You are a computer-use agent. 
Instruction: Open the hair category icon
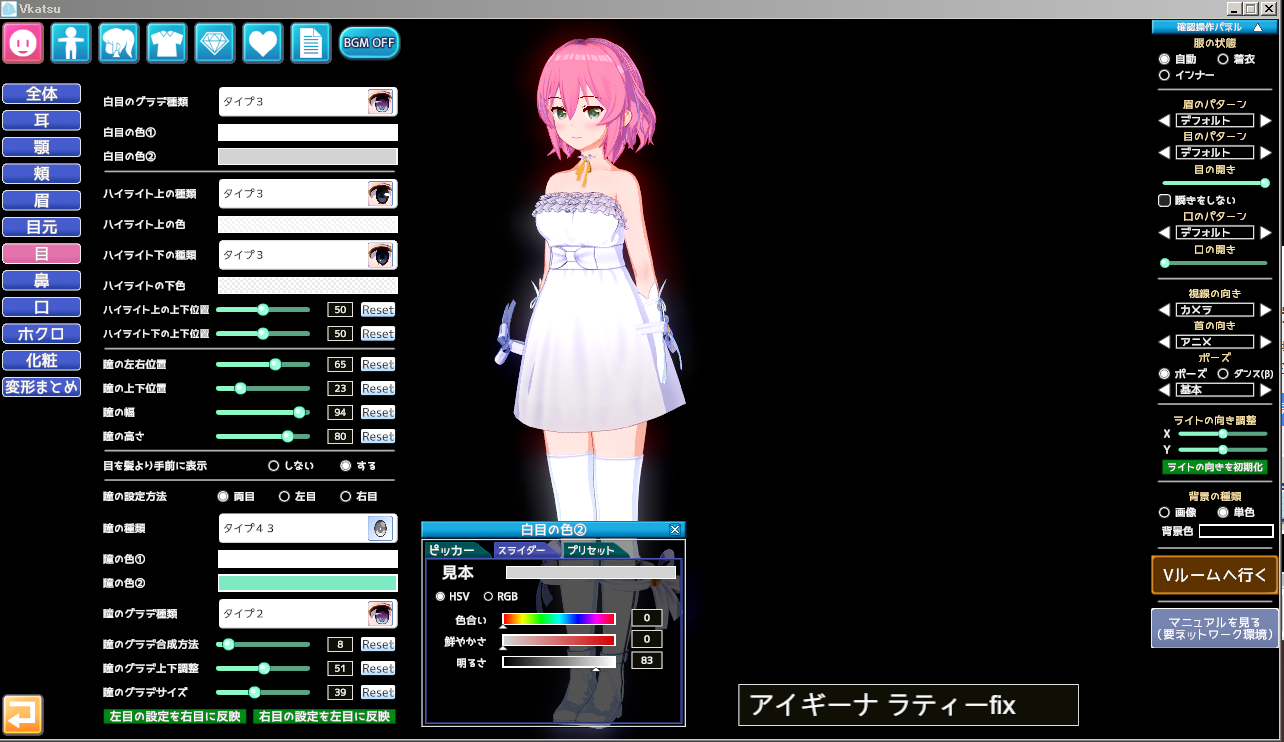tap(119, 43)
